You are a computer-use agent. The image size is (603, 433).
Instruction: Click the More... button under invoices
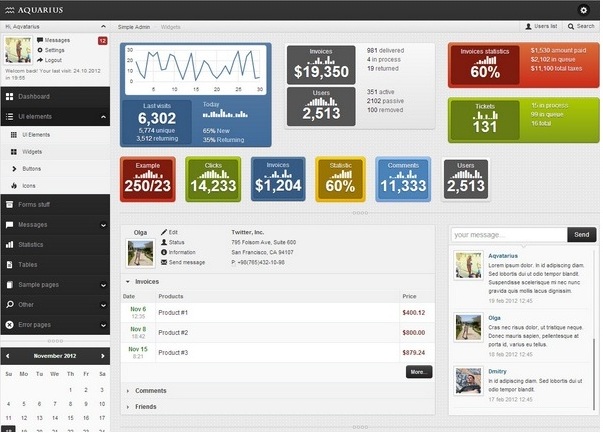pos(419,372)
